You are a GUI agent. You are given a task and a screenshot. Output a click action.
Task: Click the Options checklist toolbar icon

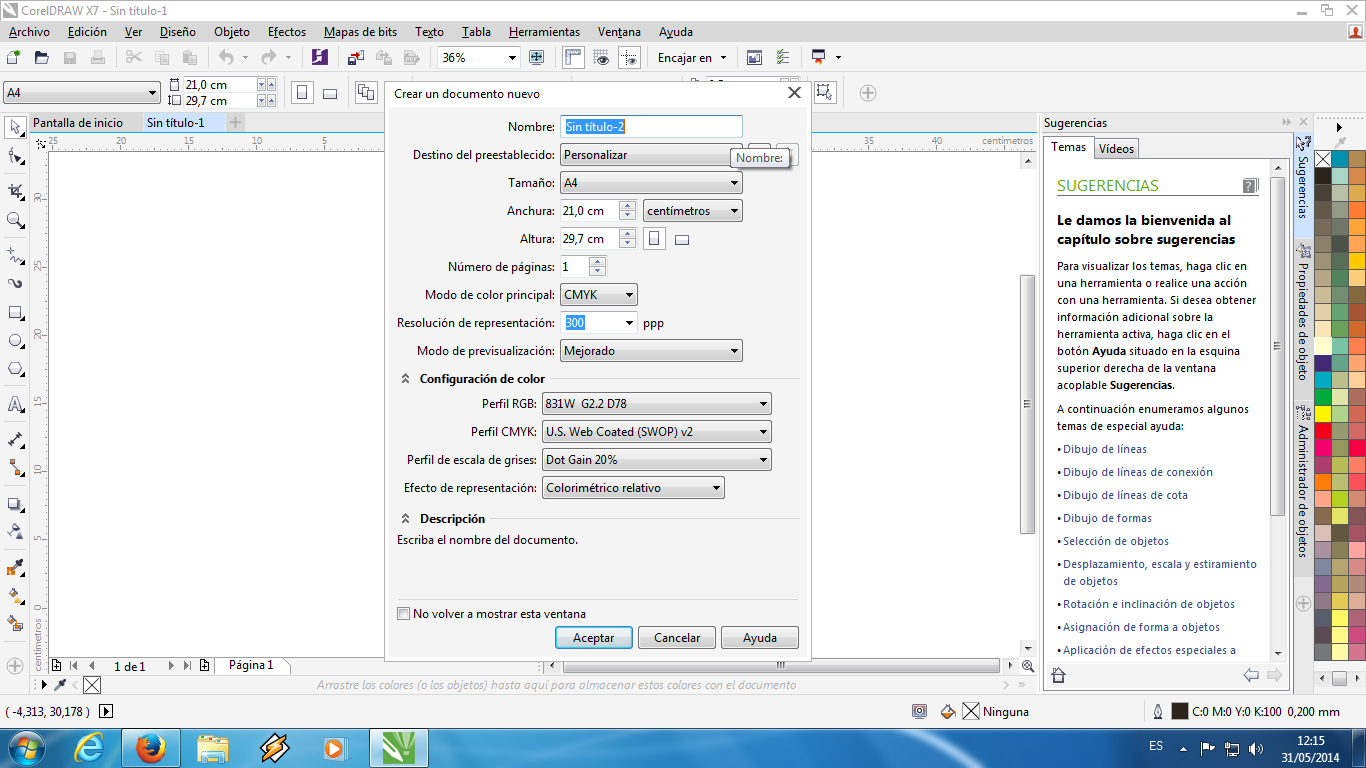(783, 58)
